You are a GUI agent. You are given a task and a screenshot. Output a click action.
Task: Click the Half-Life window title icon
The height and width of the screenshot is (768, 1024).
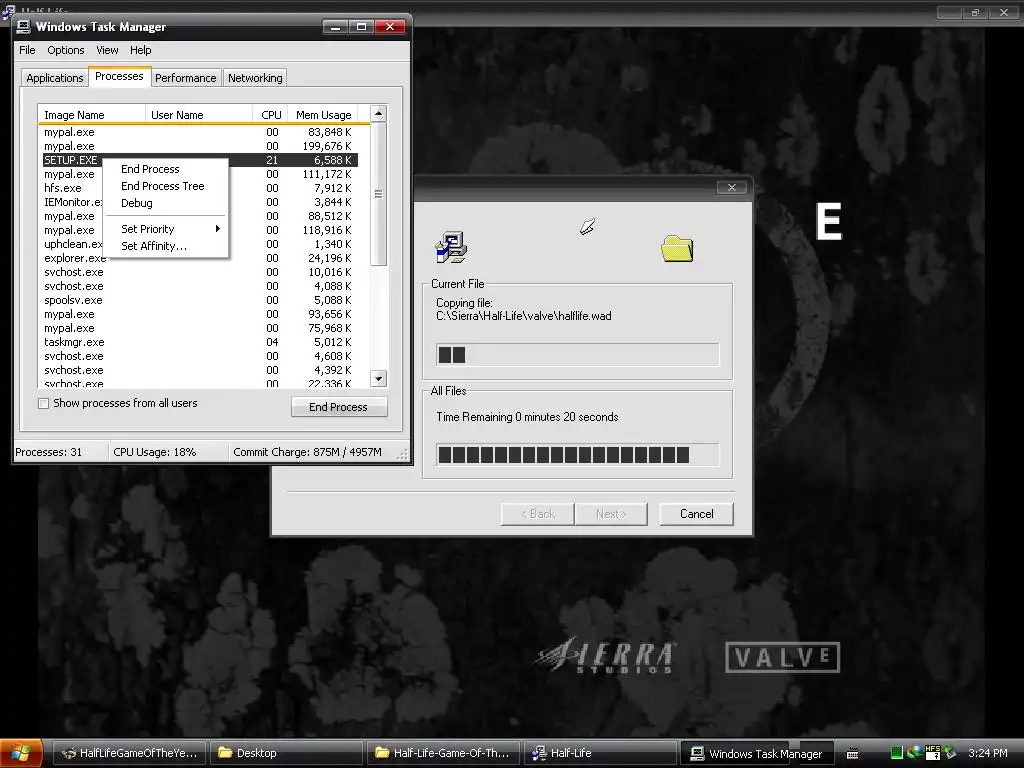[8, 10]
